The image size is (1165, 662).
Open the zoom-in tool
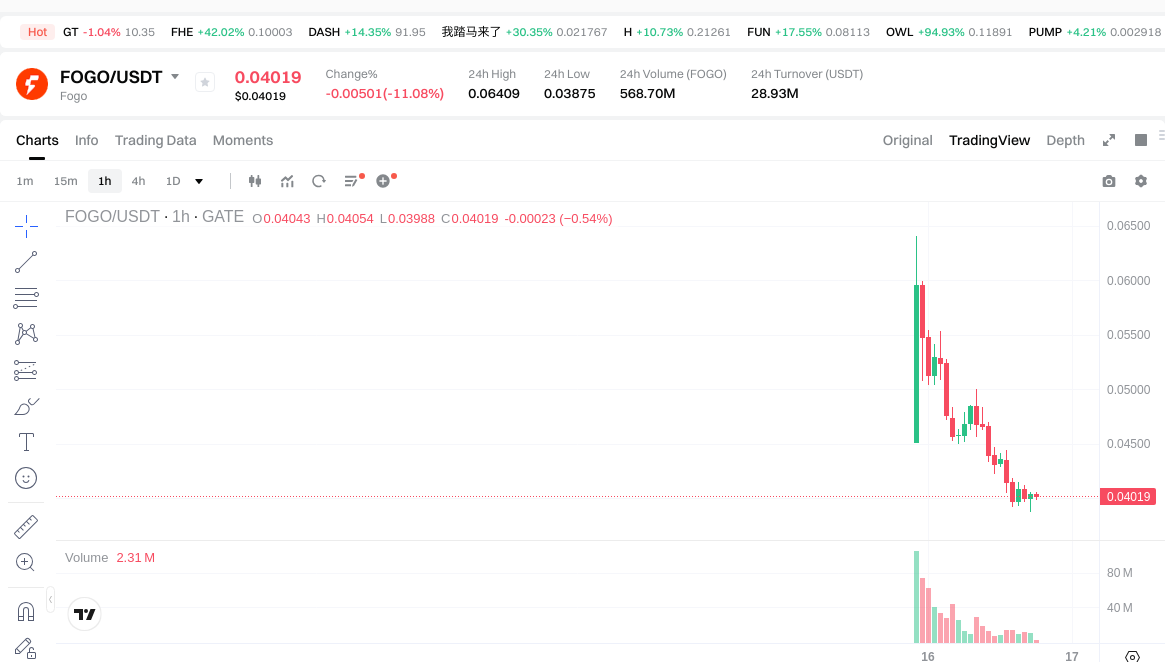click(x=25, y=561)
